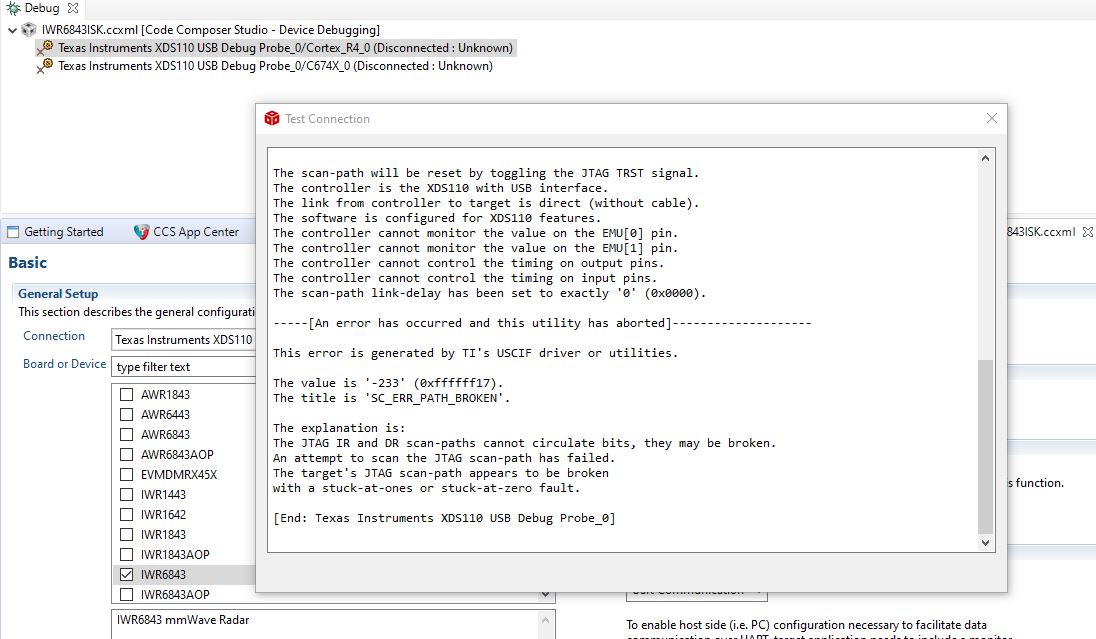The image size is (1096, 639).
Task: Uncheck the IWR6843 device checkbox
Action: pyautogui.click(x=127, y=575)
